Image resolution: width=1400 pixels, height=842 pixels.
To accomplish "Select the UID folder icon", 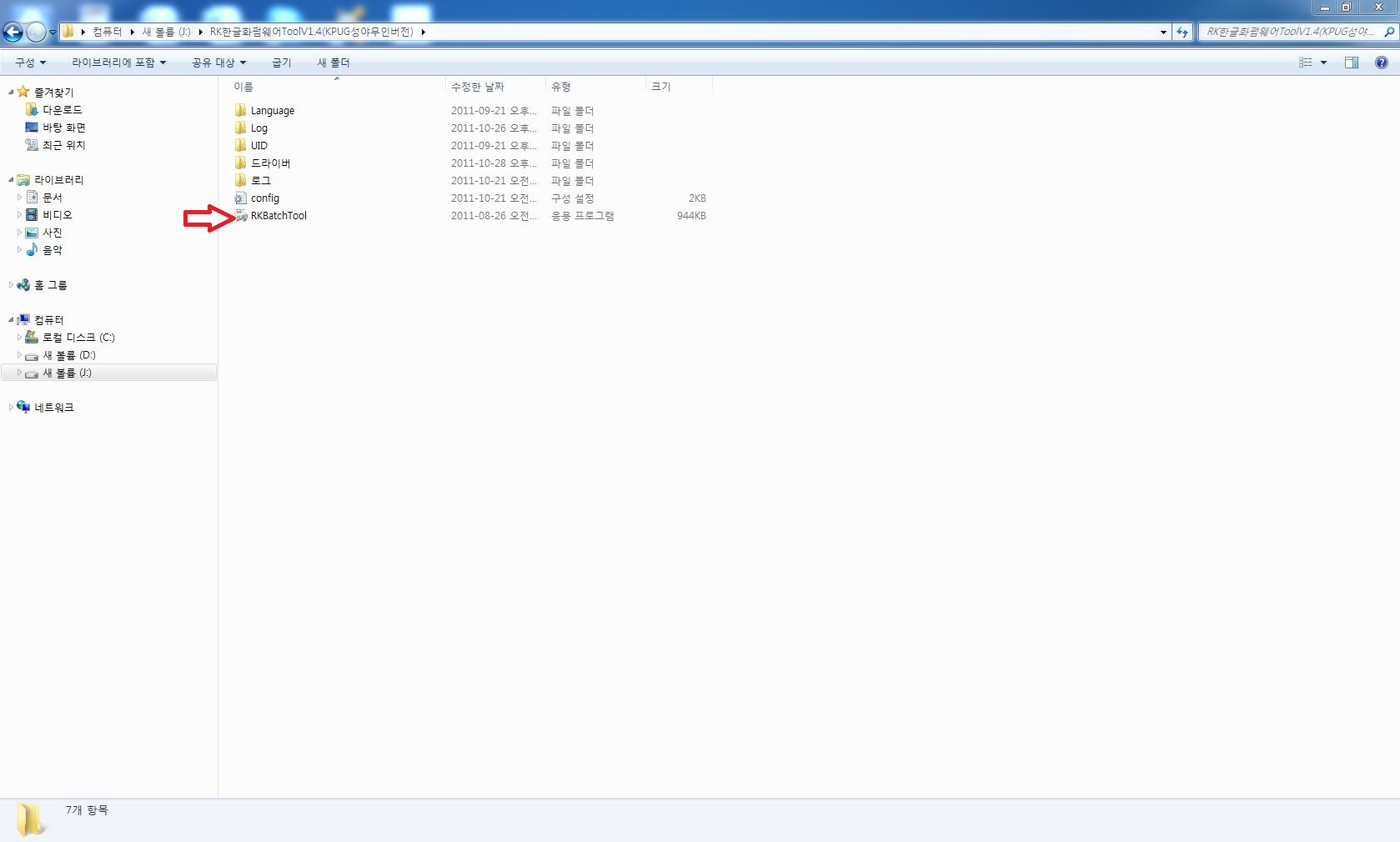I will pyautogui.click(x=240, y=145).
